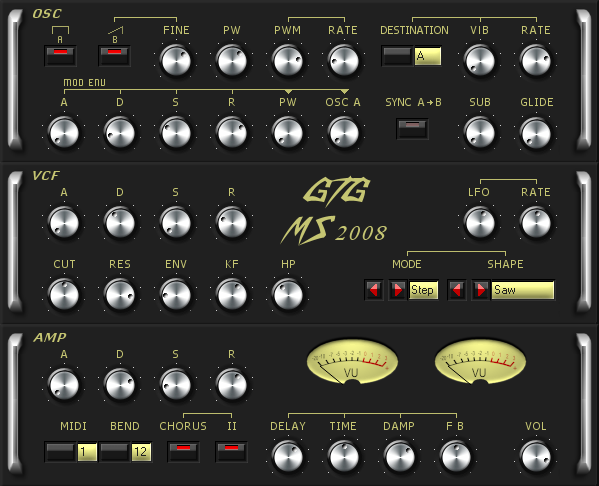The width and height of the screenshot is (599, 486).
Task: Click the MOD ENV PW amount knob
Action: click(288, 133)
